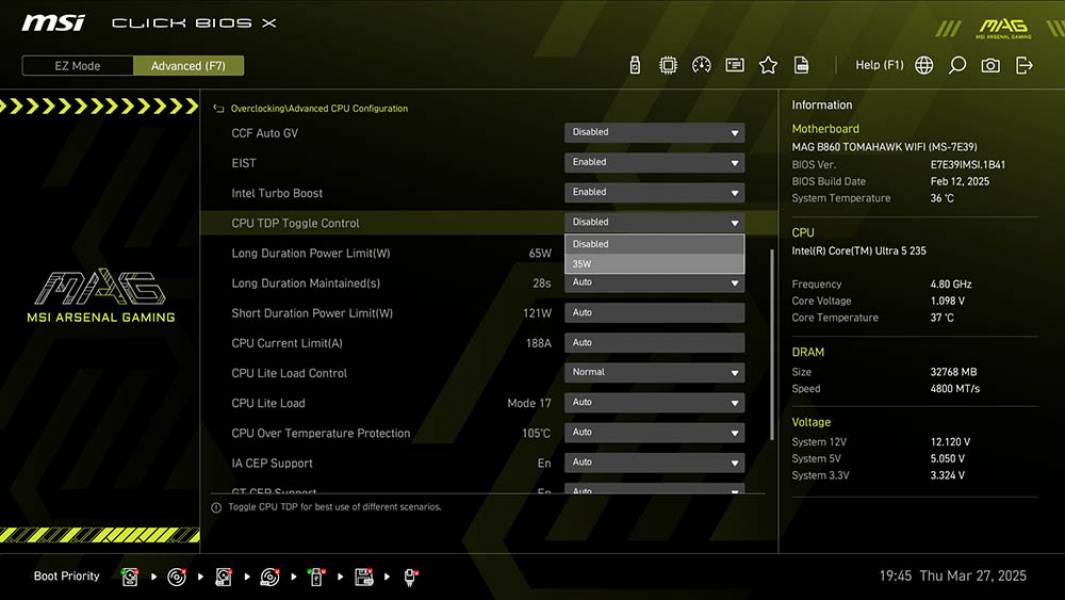This screenshot has width=1065, height=600.
Task: Click the Boot Priority label
Action: (x=67, y=576)
